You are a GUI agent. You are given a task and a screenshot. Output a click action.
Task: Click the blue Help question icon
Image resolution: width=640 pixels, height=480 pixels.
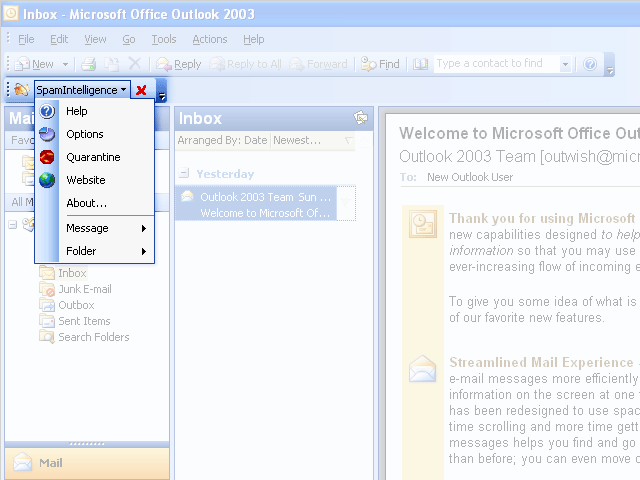pos(47,111)
